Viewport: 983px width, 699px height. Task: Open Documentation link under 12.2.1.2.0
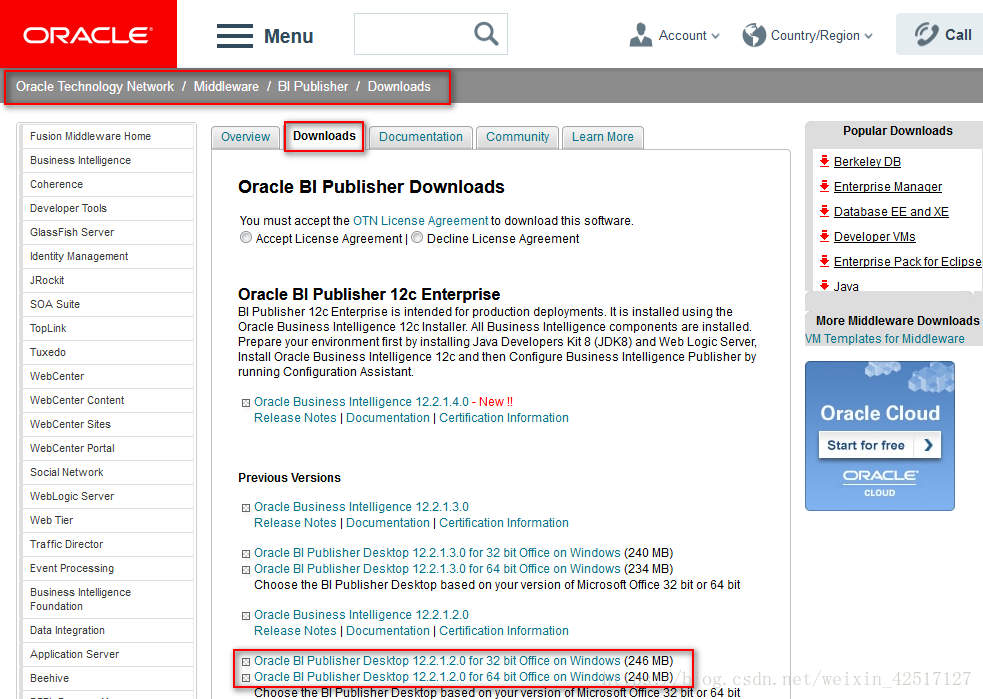pos(387,631)
